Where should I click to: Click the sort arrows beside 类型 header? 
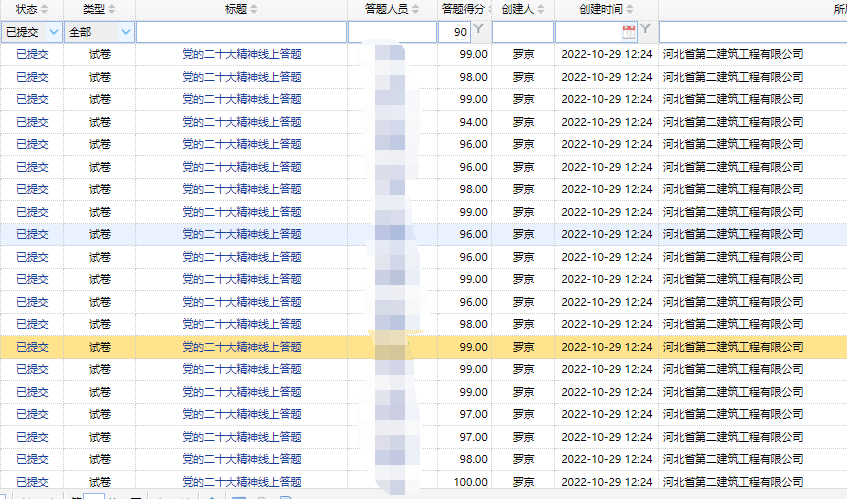coord(111,9)
